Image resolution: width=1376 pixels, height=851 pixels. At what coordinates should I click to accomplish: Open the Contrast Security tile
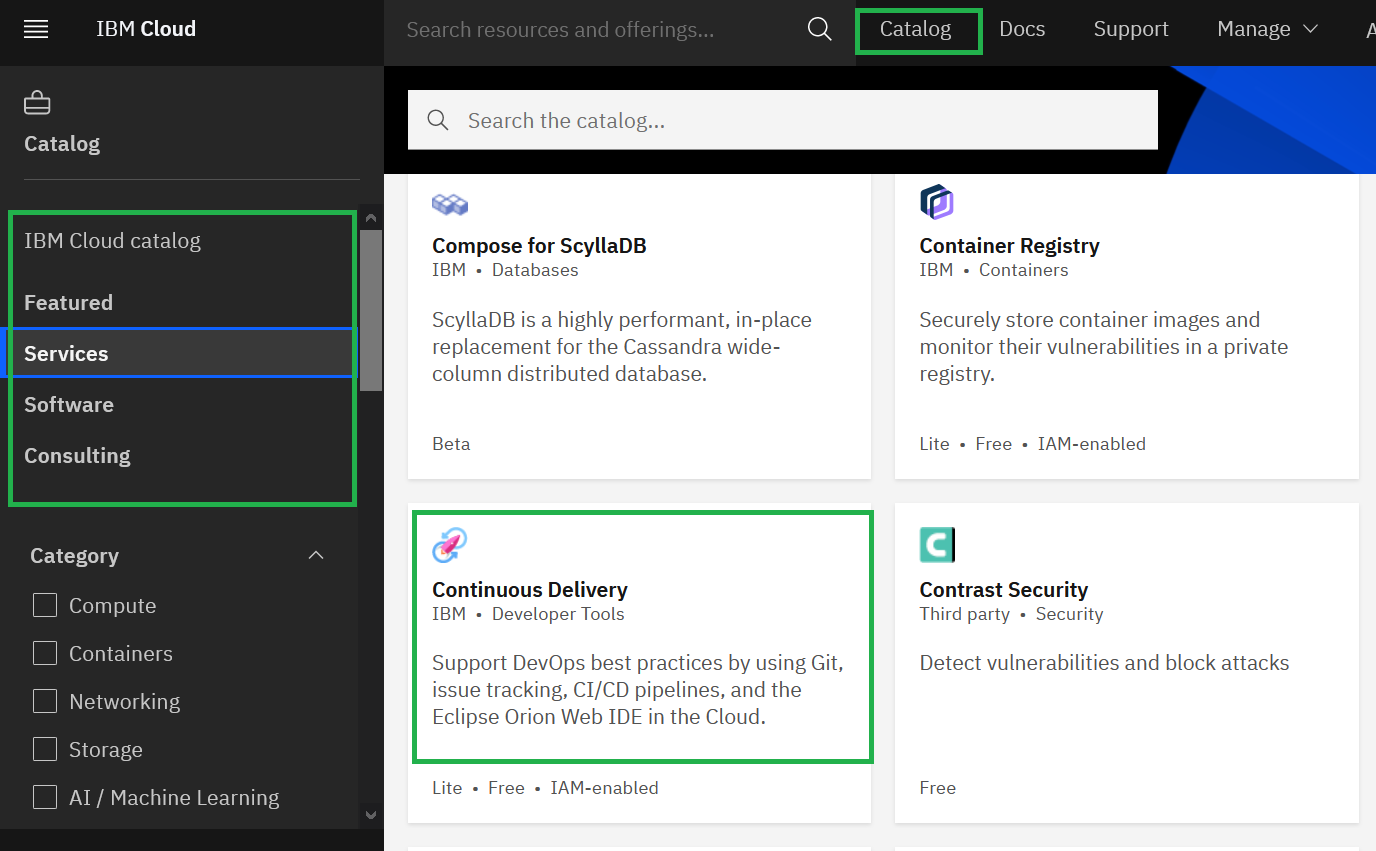1127,664
